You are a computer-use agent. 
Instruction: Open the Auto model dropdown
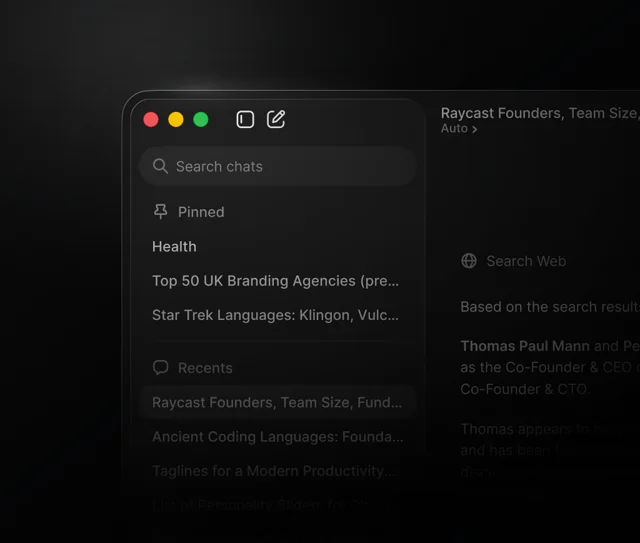(459, 129)
